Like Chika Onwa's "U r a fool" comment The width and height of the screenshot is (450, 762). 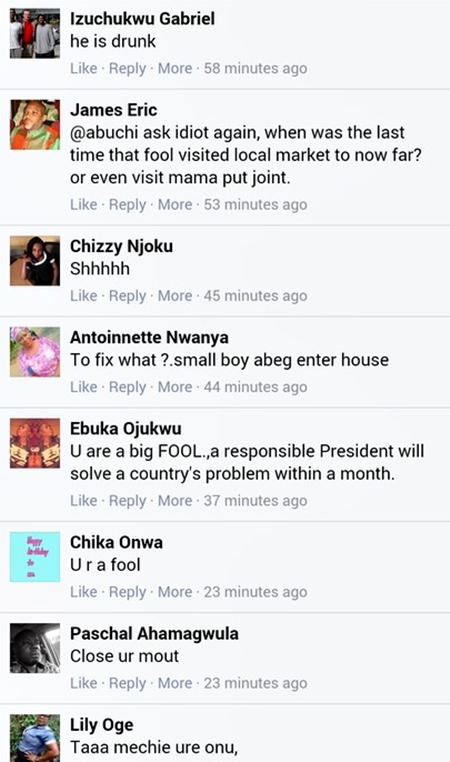point(84,592)
